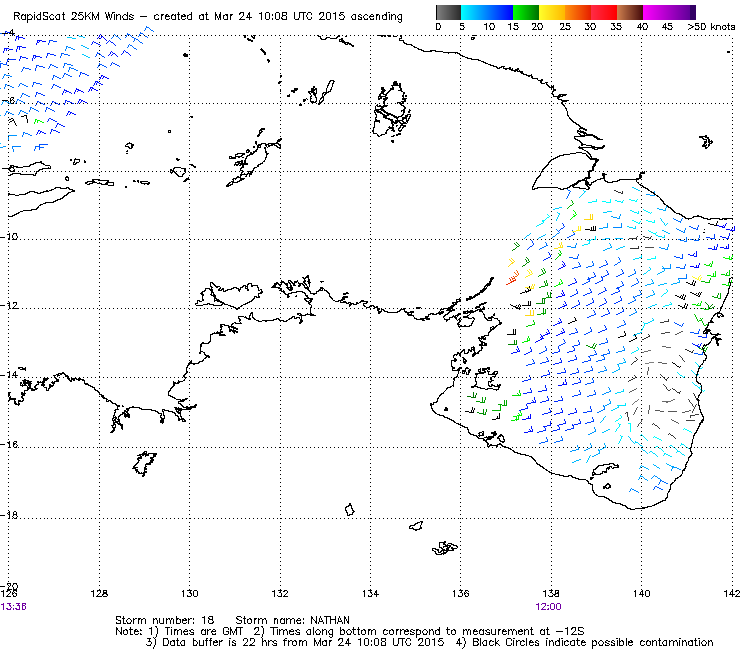Click the '-18' latitude axis label
Viewport: 740px width, 650px height.
[9, 515]
